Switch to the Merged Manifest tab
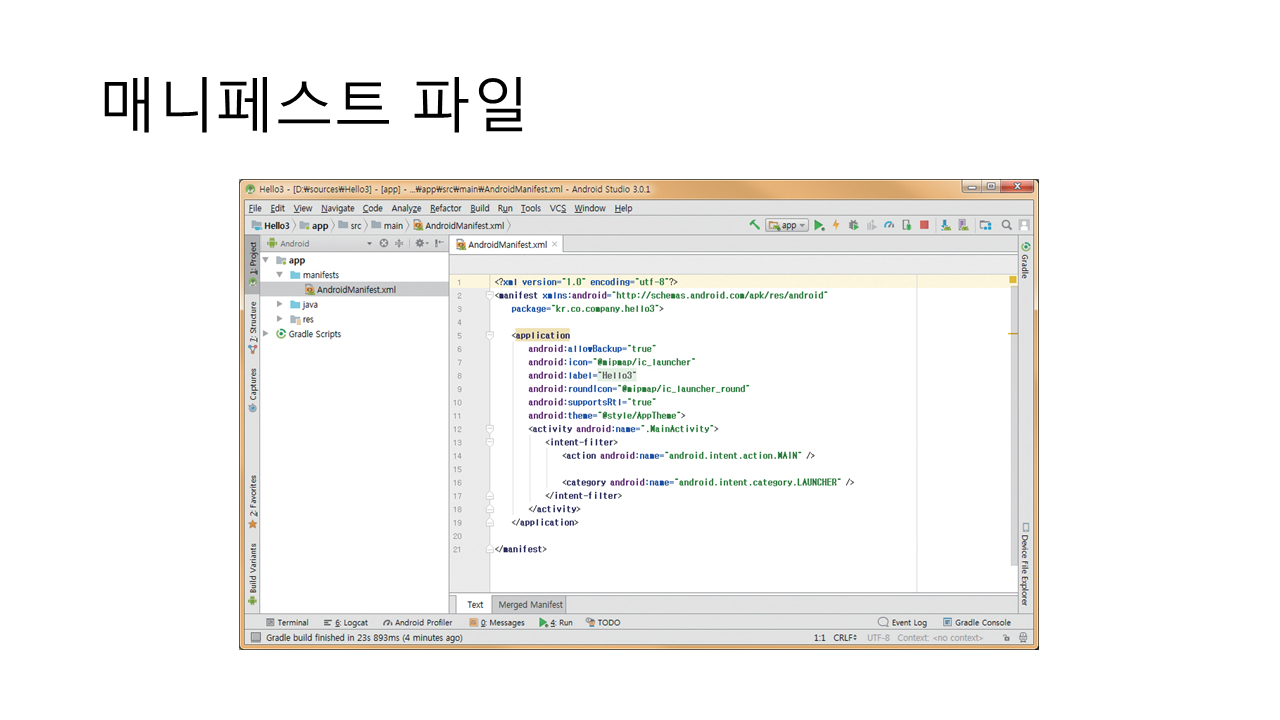The height and width of the screenshot is (720, 1280). coord(531,604)
